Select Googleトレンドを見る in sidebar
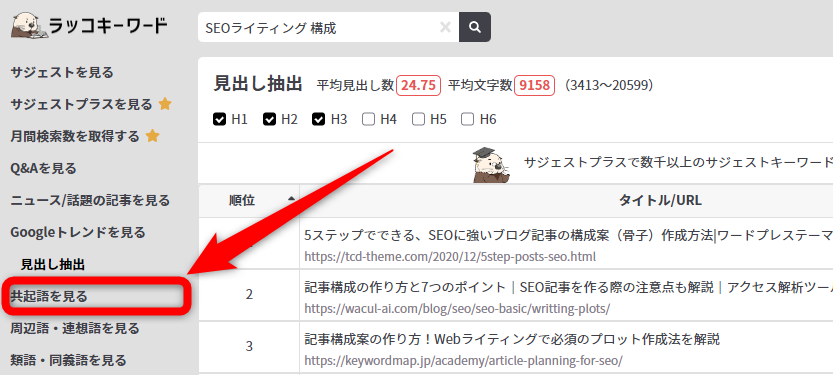833x375 pixels. [x=78, y=232]
